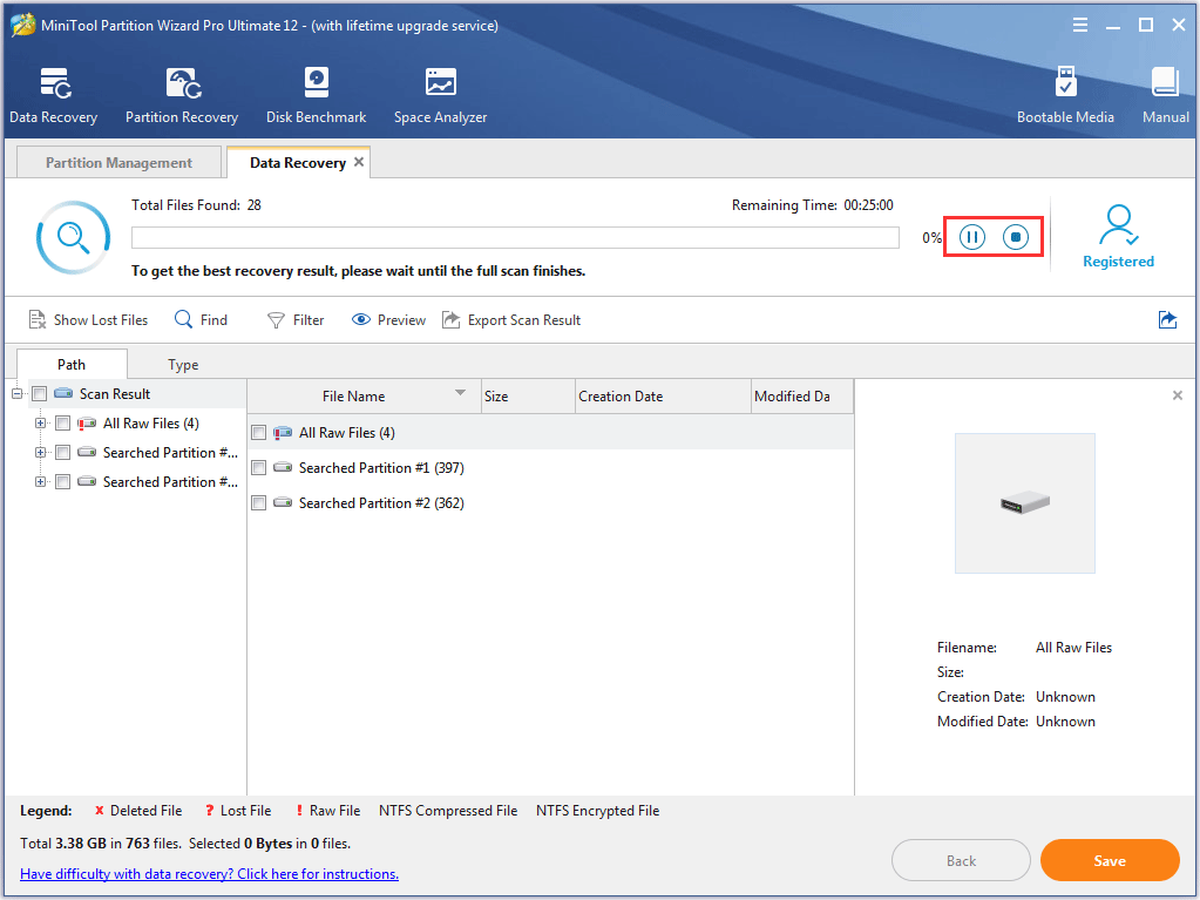The height and width of the screenshot is (900, 1200).
Task: Stop the running scan
Action: point(1016,237)
